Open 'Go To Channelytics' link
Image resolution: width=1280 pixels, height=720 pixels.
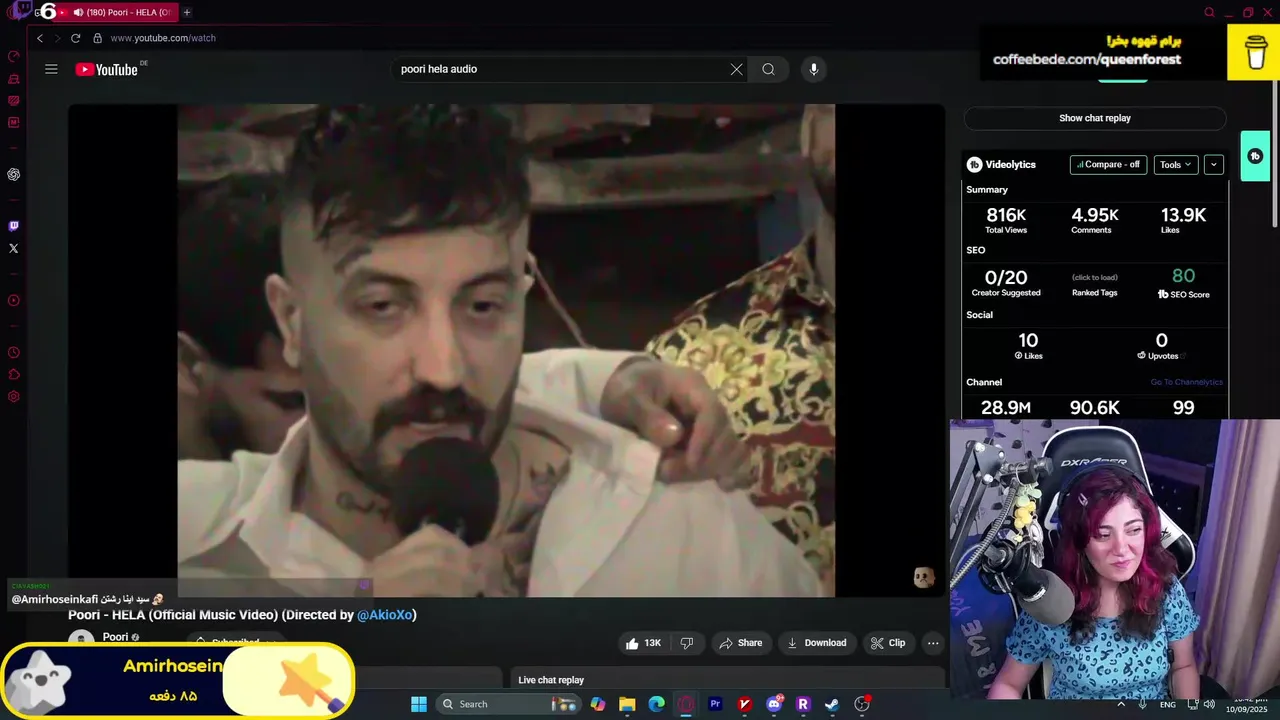[1186, 382]
